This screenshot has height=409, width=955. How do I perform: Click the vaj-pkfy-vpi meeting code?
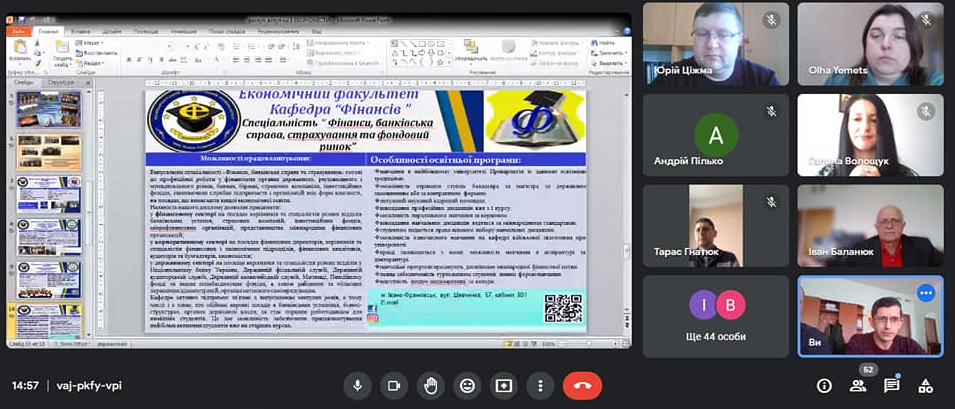click(x=87, y=385)
